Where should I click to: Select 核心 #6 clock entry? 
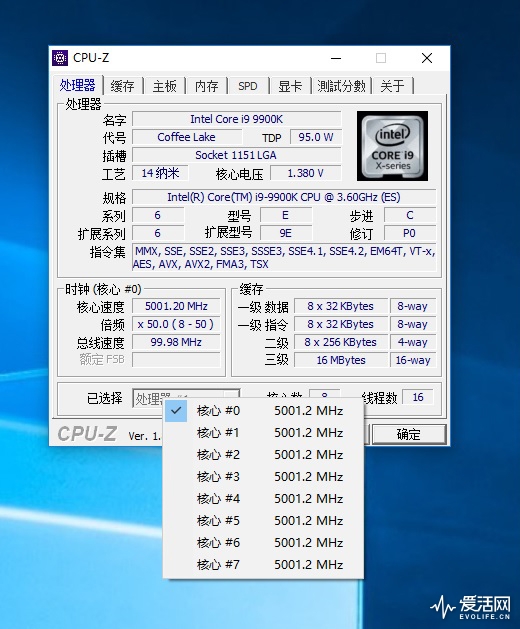click(263, 543)
